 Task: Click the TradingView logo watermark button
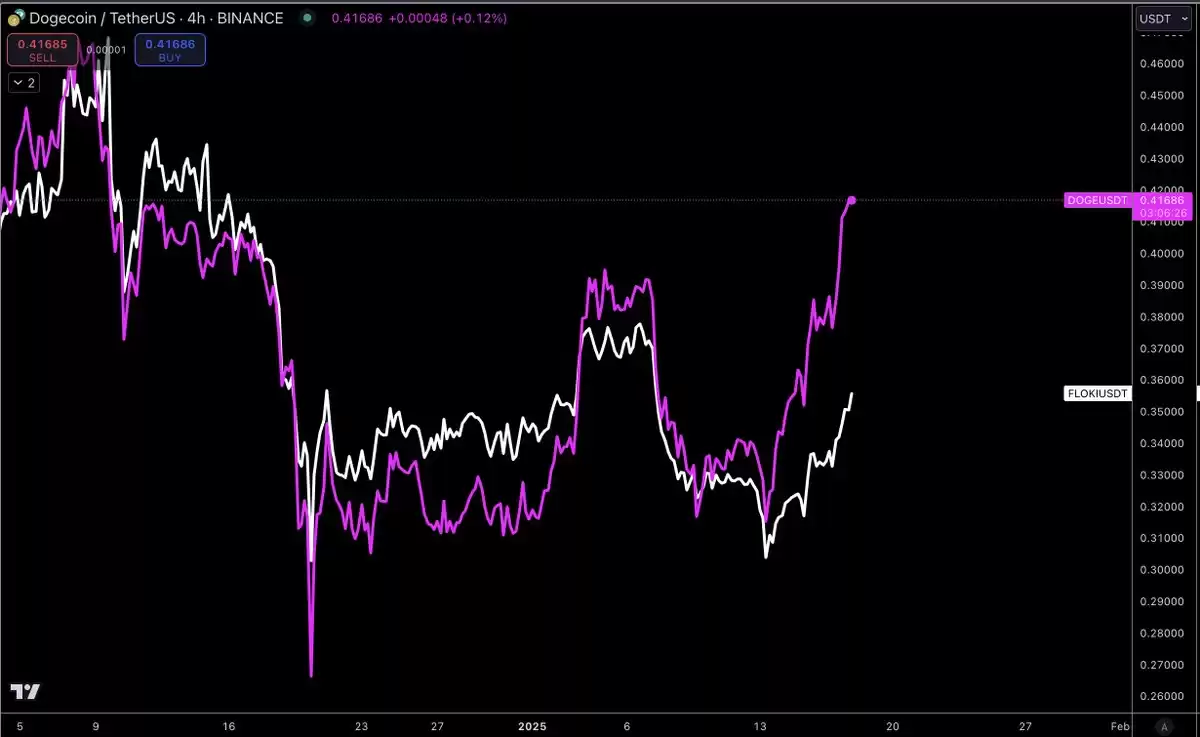click(25, 692)
